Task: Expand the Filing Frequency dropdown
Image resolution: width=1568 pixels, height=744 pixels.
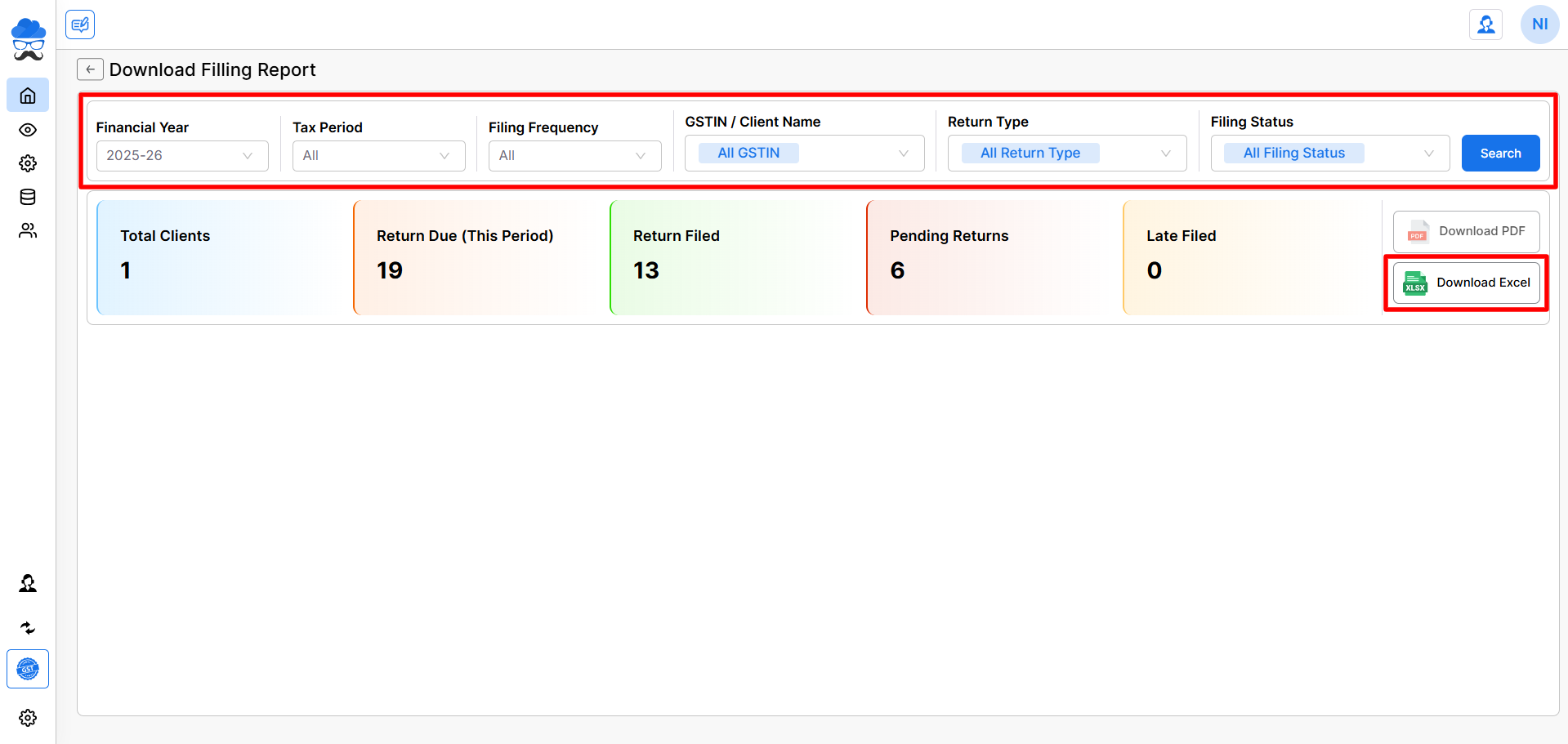Action: [574, 156]
